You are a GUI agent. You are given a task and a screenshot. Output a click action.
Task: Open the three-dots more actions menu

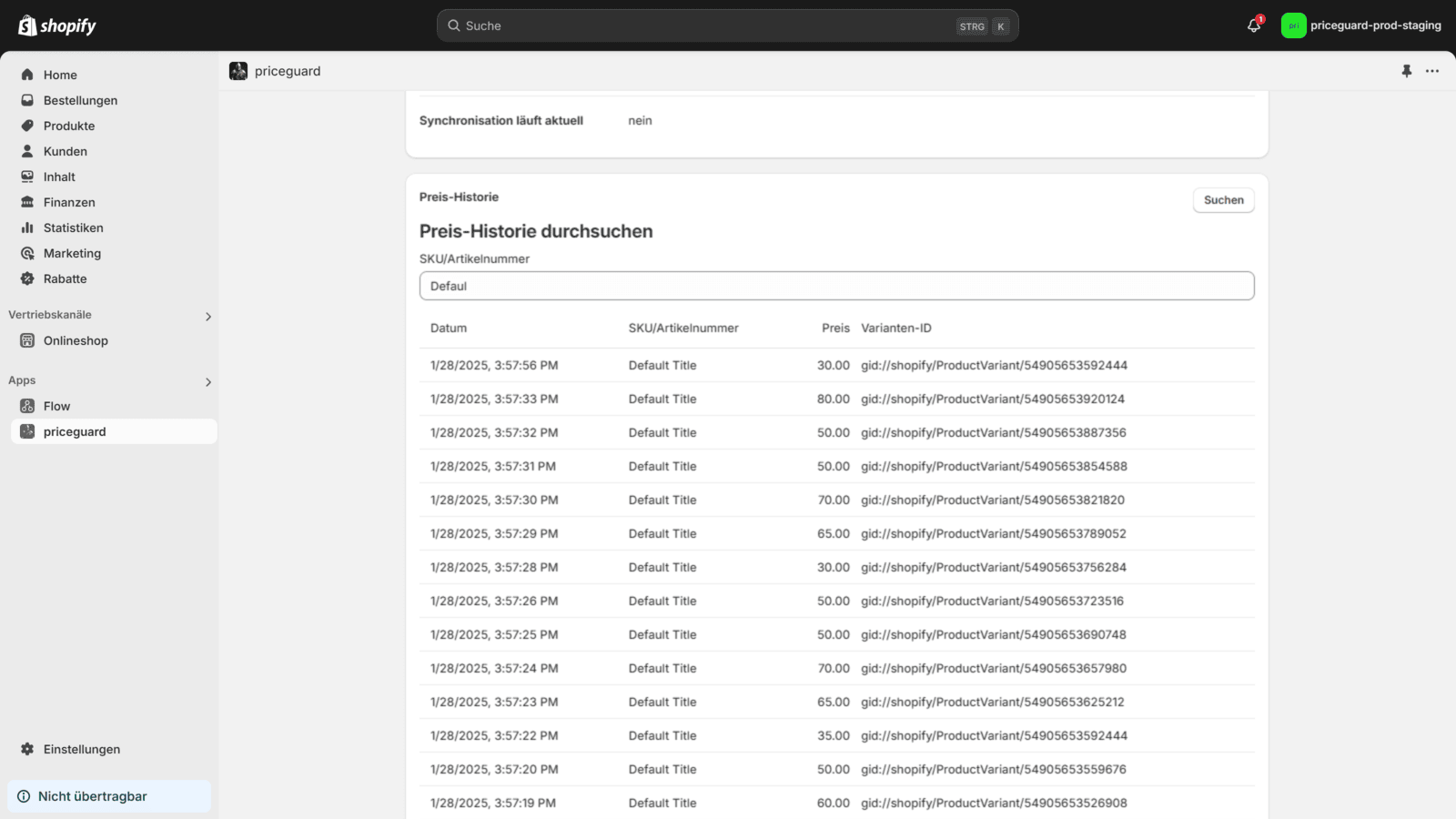(1432, 71)
